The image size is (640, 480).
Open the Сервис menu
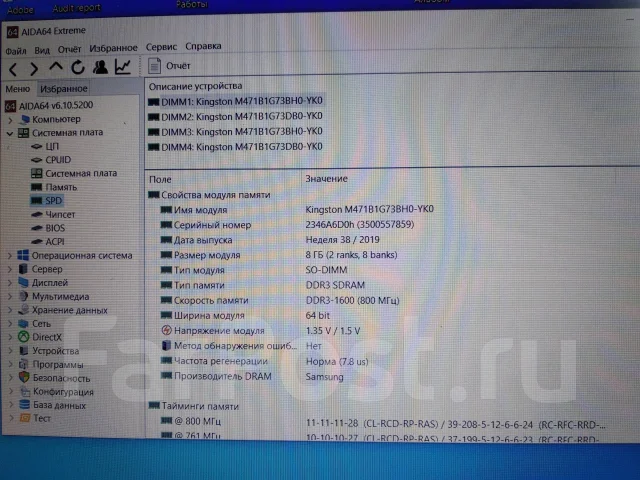coord(161,47)
